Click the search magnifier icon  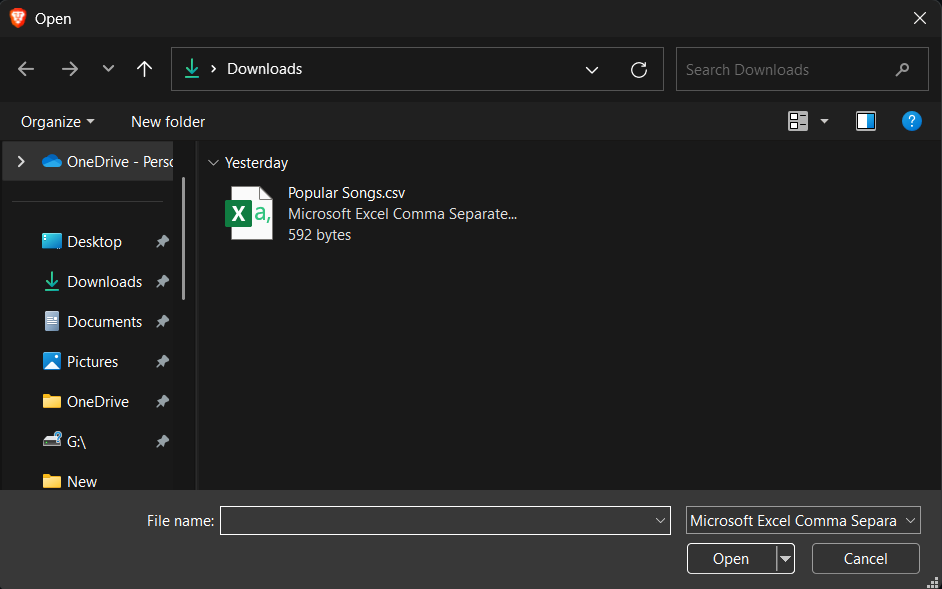pyautogui.click(x=902, y=70)
